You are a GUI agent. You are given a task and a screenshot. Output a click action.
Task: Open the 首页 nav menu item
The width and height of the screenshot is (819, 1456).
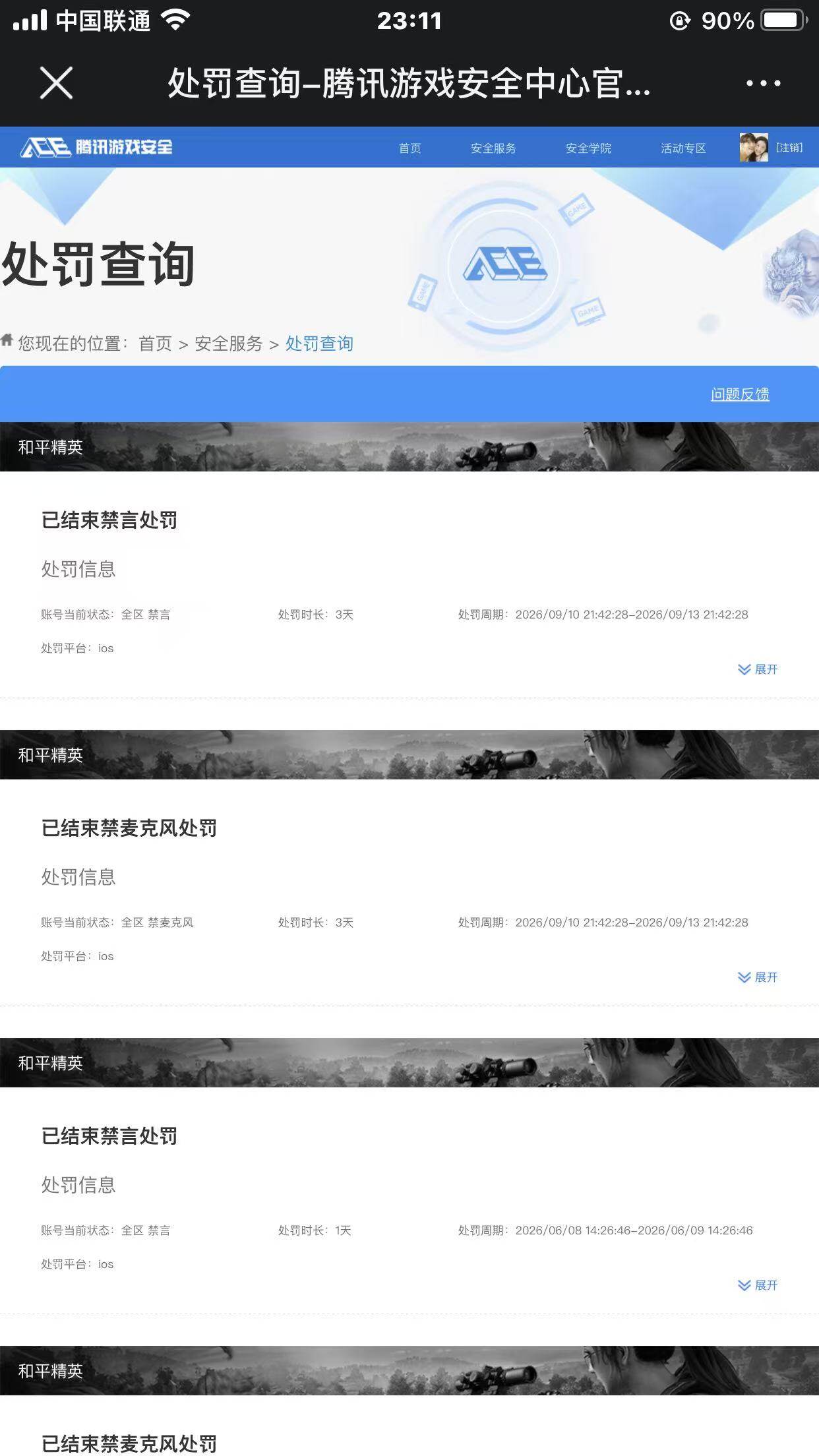(x=409, y=148)
